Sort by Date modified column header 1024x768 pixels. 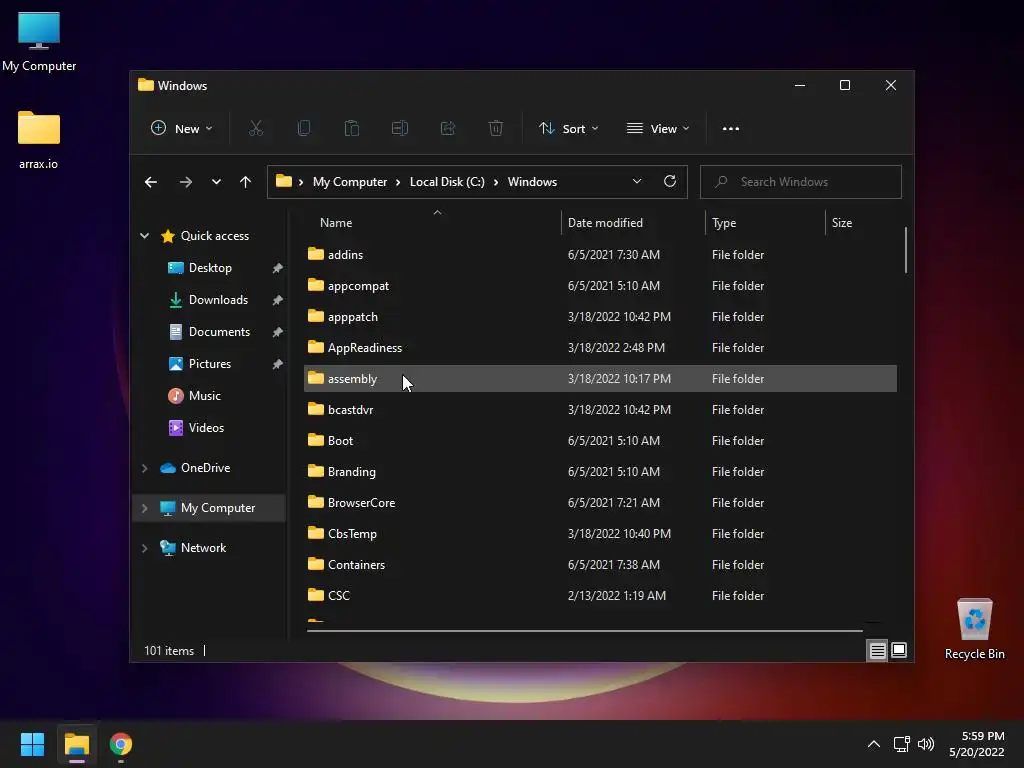pos(633,223)
